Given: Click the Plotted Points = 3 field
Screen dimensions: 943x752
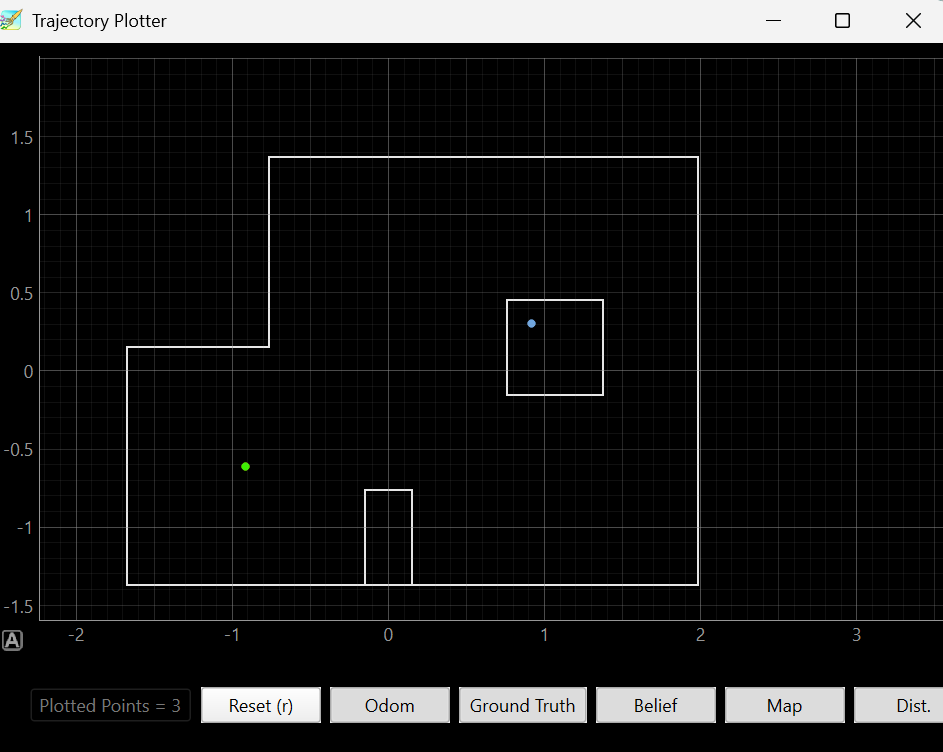Looking at the screenshot, I should pos(111,705).
